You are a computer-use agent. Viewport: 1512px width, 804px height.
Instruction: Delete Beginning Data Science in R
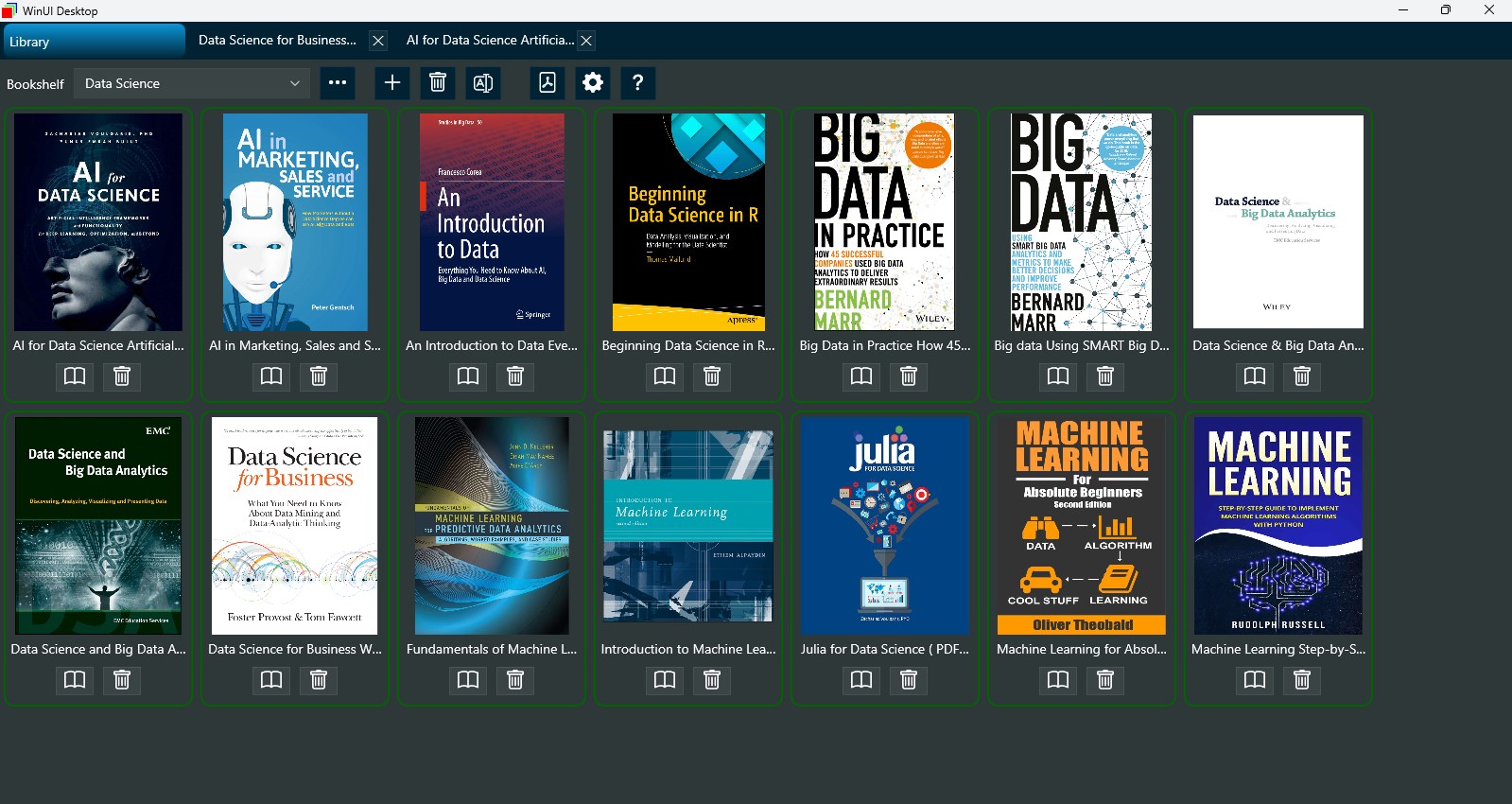click(712, 376)
